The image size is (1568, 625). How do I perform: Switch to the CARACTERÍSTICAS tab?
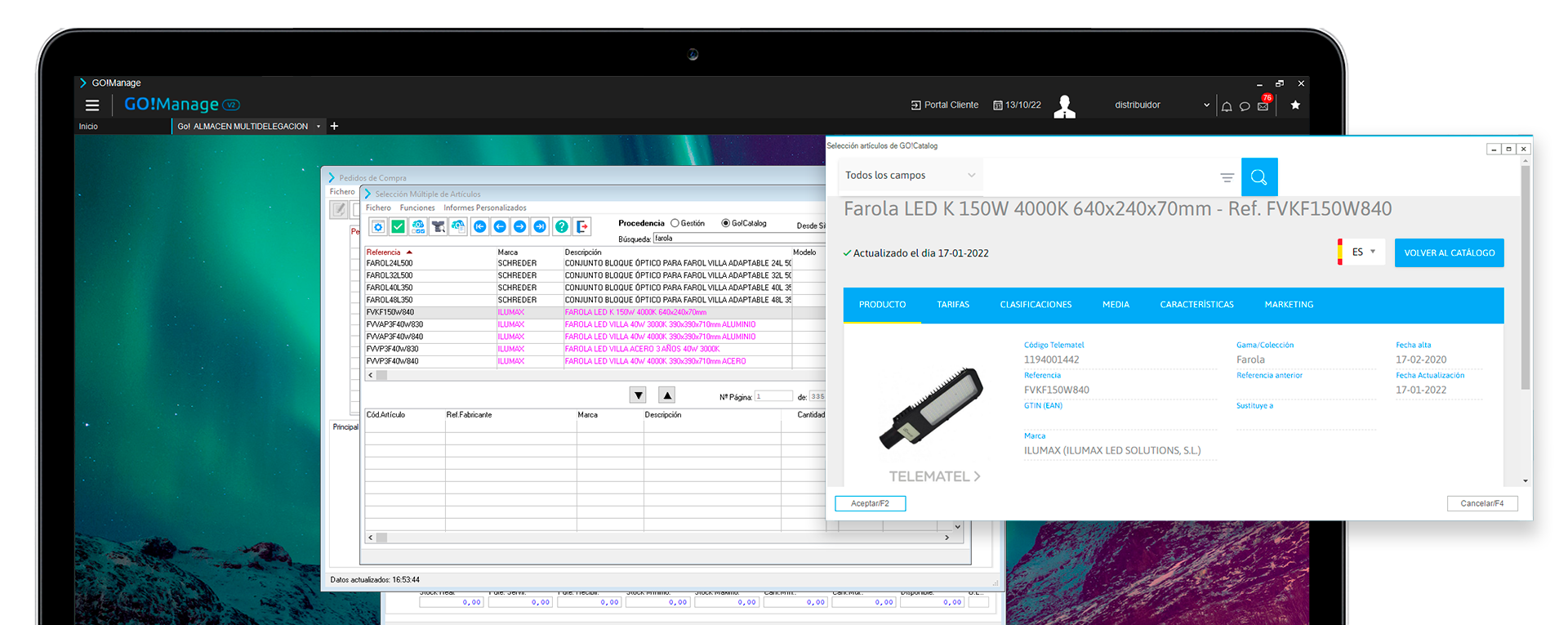pos(1196,305)
